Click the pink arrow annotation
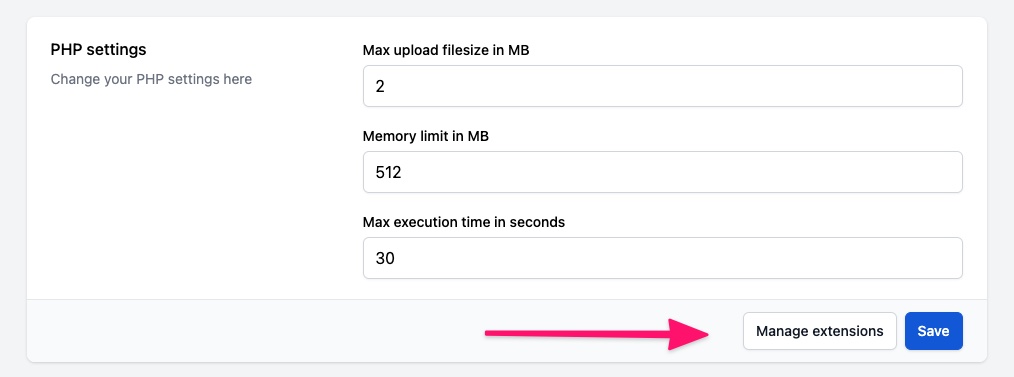Screen dimensions: 1014x377 (597, 334)
